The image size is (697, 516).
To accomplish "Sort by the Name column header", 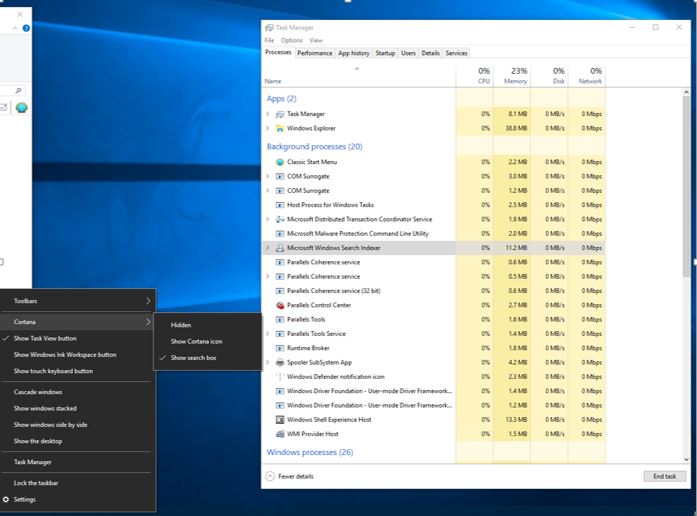I will 358,76.
